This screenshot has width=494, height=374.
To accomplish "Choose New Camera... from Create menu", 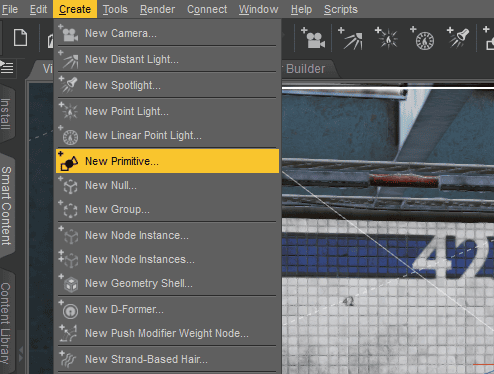I will [x=167, y=33].
